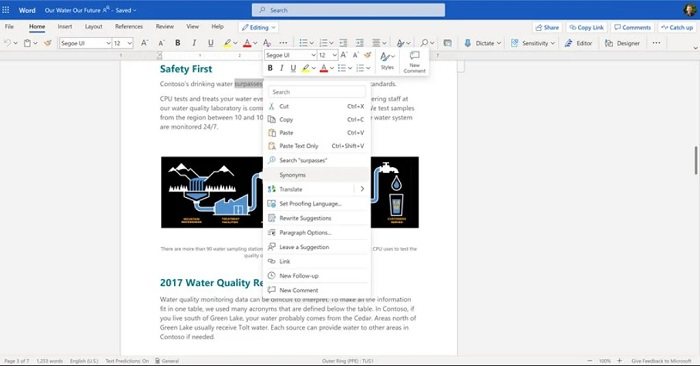Open the Office app launcher grid

6,10
